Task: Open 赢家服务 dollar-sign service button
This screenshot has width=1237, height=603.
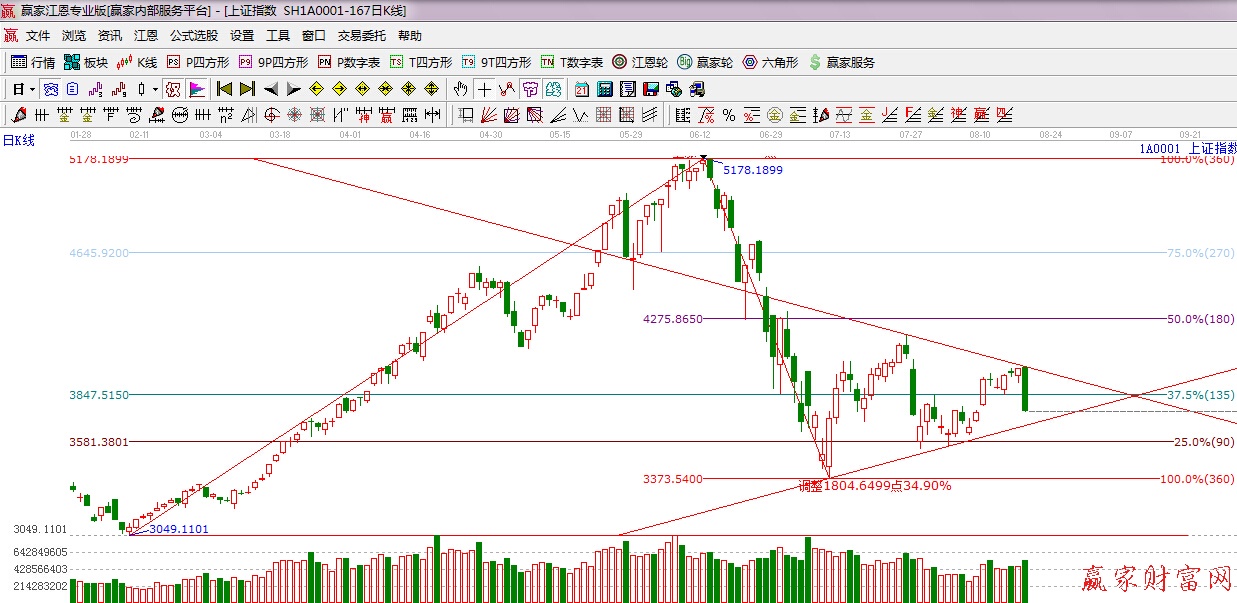Action: click(842, 62)
